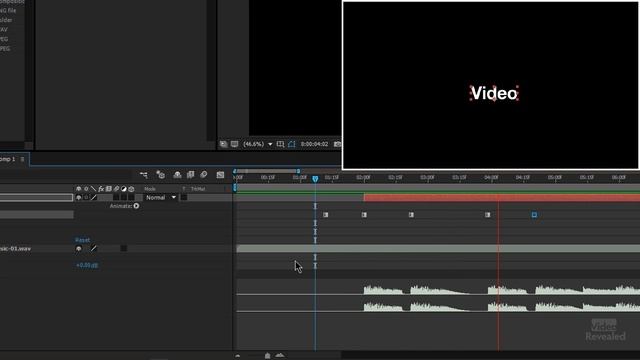Click the TrkMat box on text layer

click(184, 198)
